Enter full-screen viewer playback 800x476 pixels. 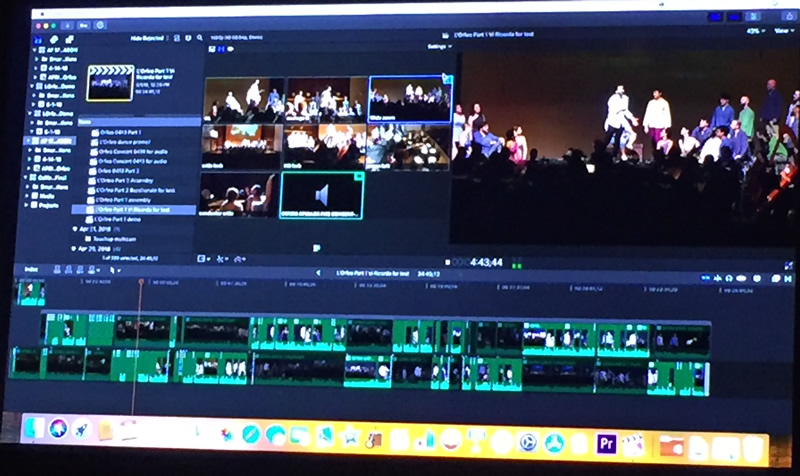(x=789, y=266)
